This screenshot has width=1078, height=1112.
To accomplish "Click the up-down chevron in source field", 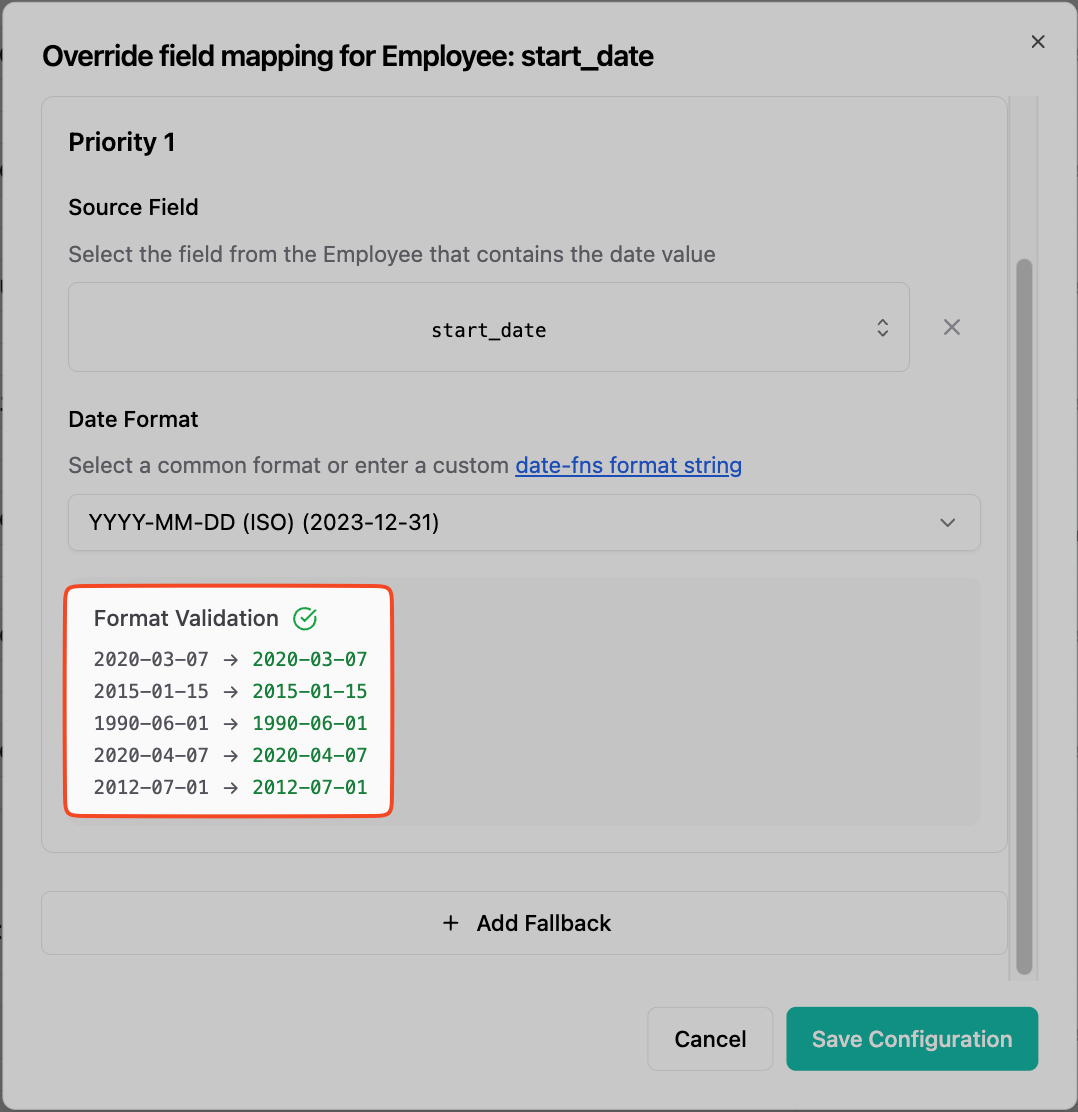I will 882,328.
